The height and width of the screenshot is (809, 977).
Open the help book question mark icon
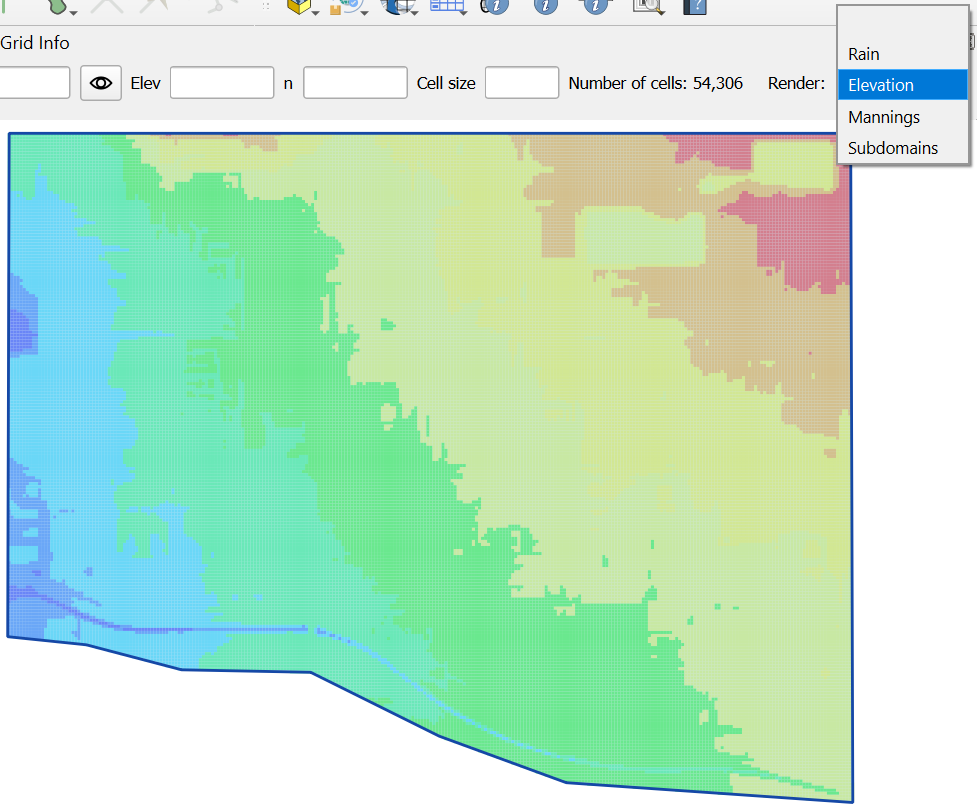coord(695,7)
